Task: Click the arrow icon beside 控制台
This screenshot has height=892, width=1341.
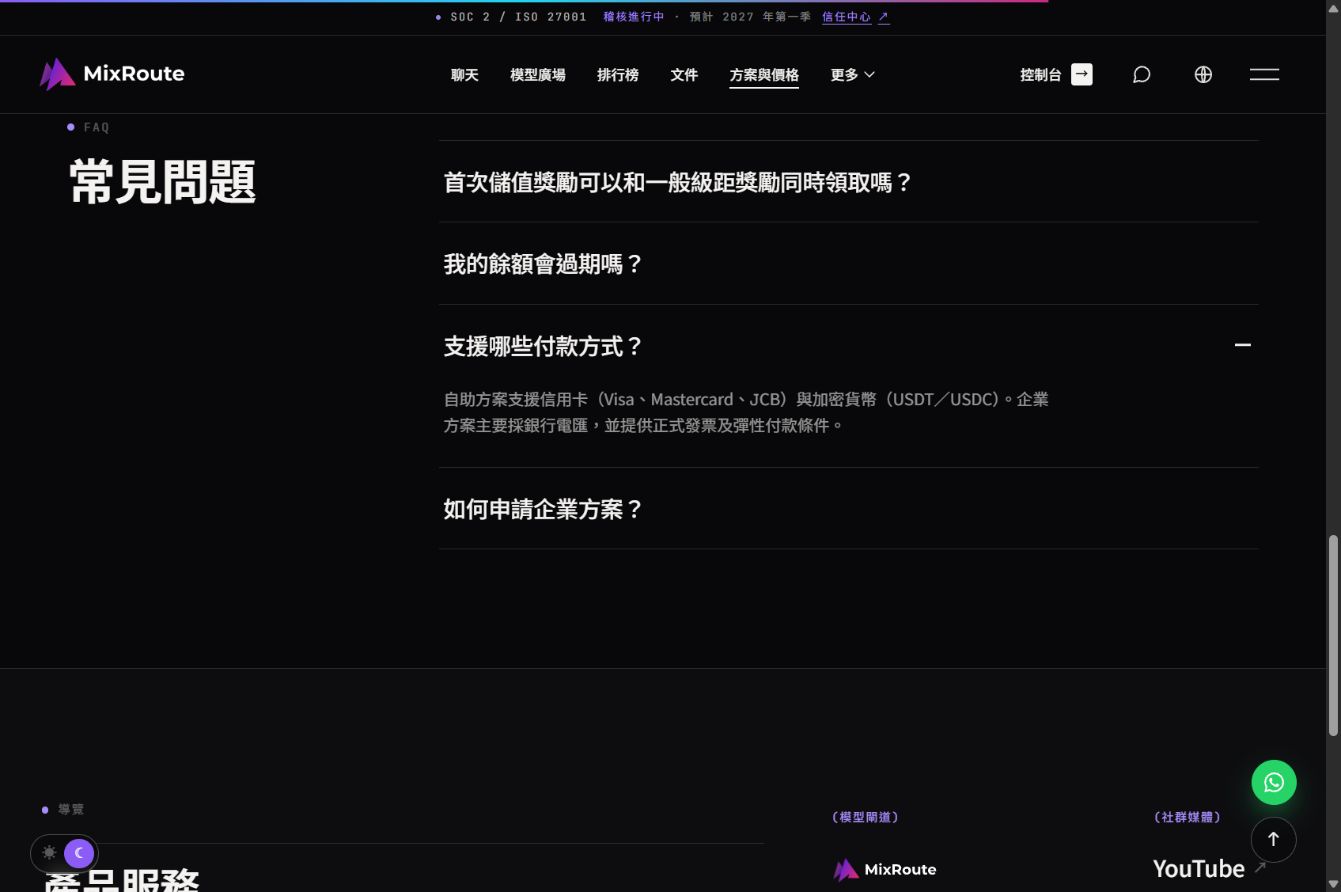Action: pos(1082,74)
